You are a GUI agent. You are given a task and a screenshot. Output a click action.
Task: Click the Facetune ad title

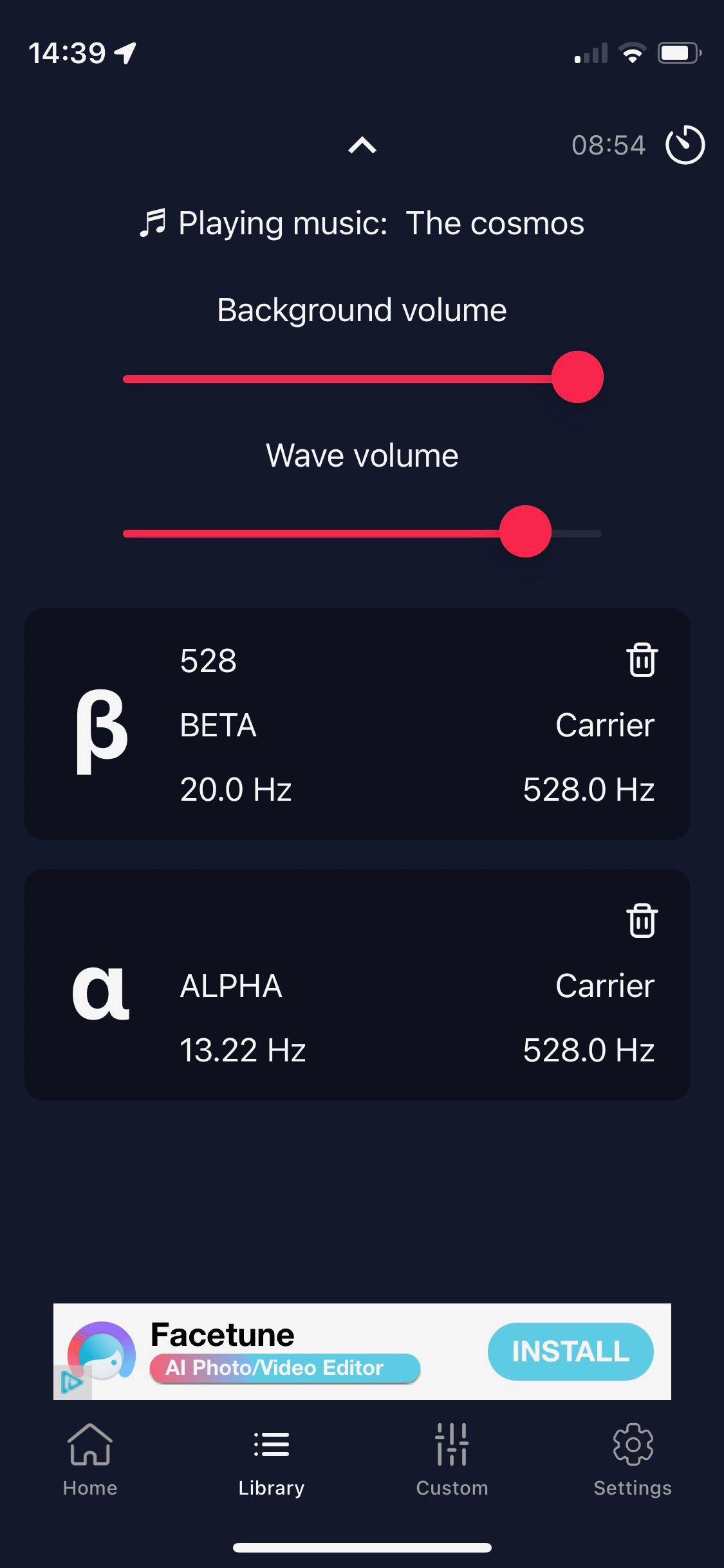click(x=223, y=1334)
